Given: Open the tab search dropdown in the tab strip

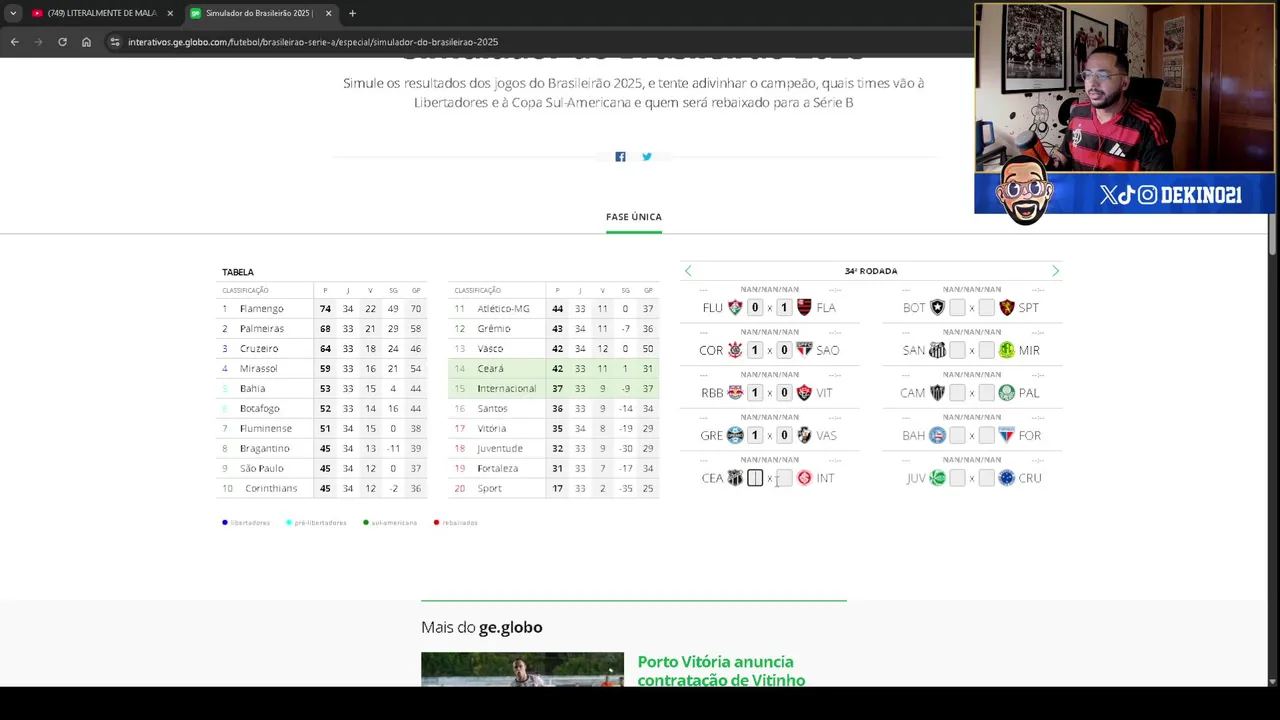Looking at the screenshot, I should [12, 13].
